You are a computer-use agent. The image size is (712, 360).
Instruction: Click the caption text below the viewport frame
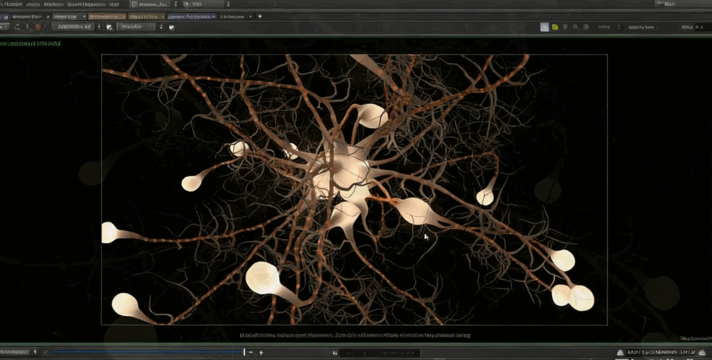(x=355, y=335)
